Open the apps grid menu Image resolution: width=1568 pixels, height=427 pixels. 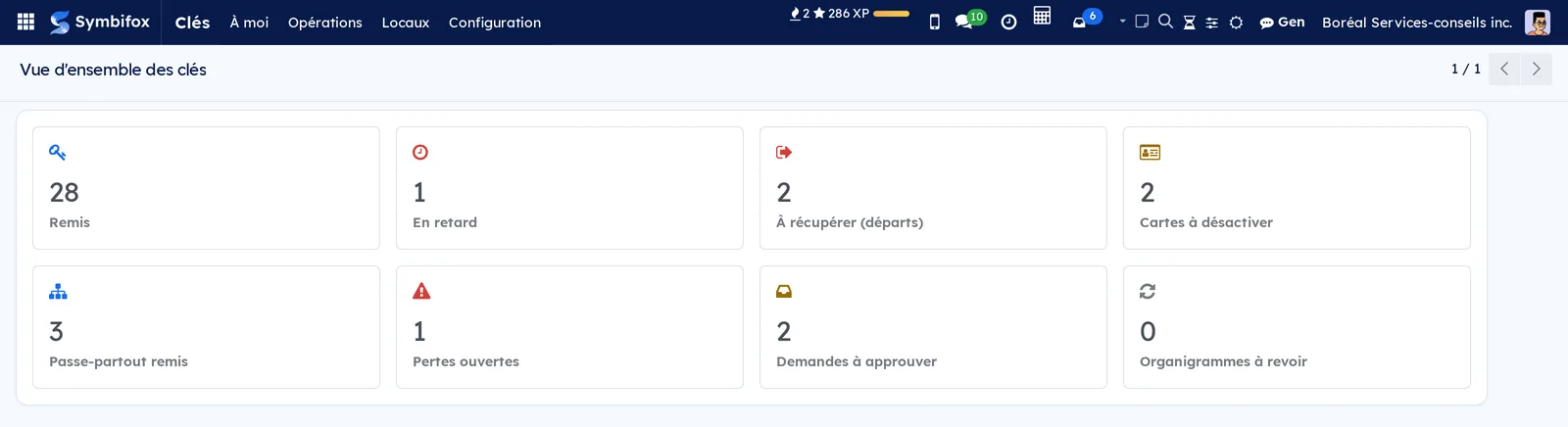pyautogui.click(x=26, y=22)
